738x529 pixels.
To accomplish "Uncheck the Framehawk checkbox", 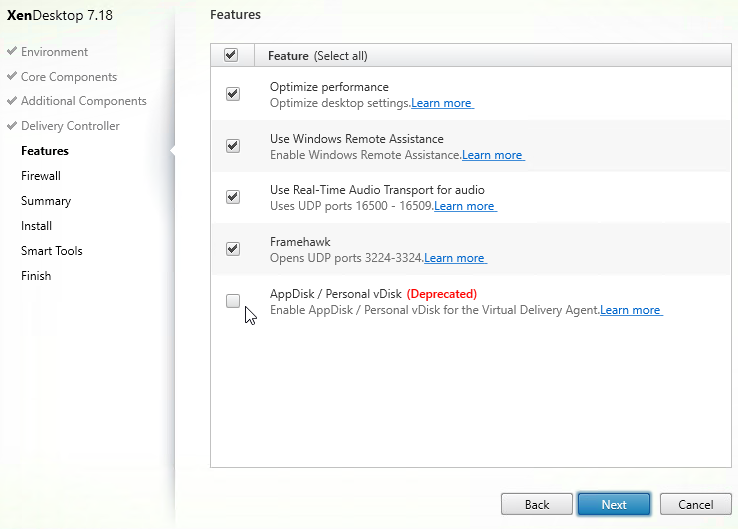I will coord(233,248).
